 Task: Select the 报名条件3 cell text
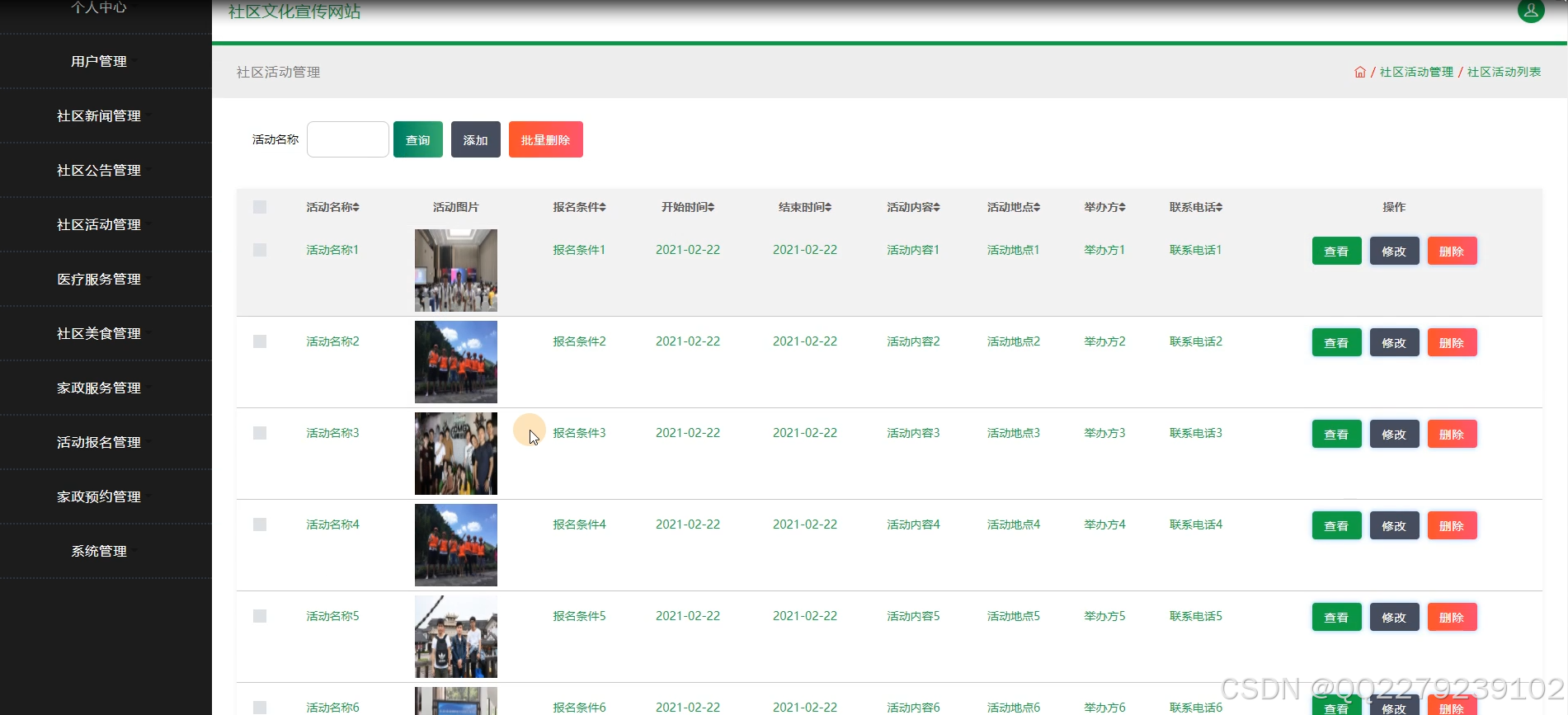pos(579,433)
